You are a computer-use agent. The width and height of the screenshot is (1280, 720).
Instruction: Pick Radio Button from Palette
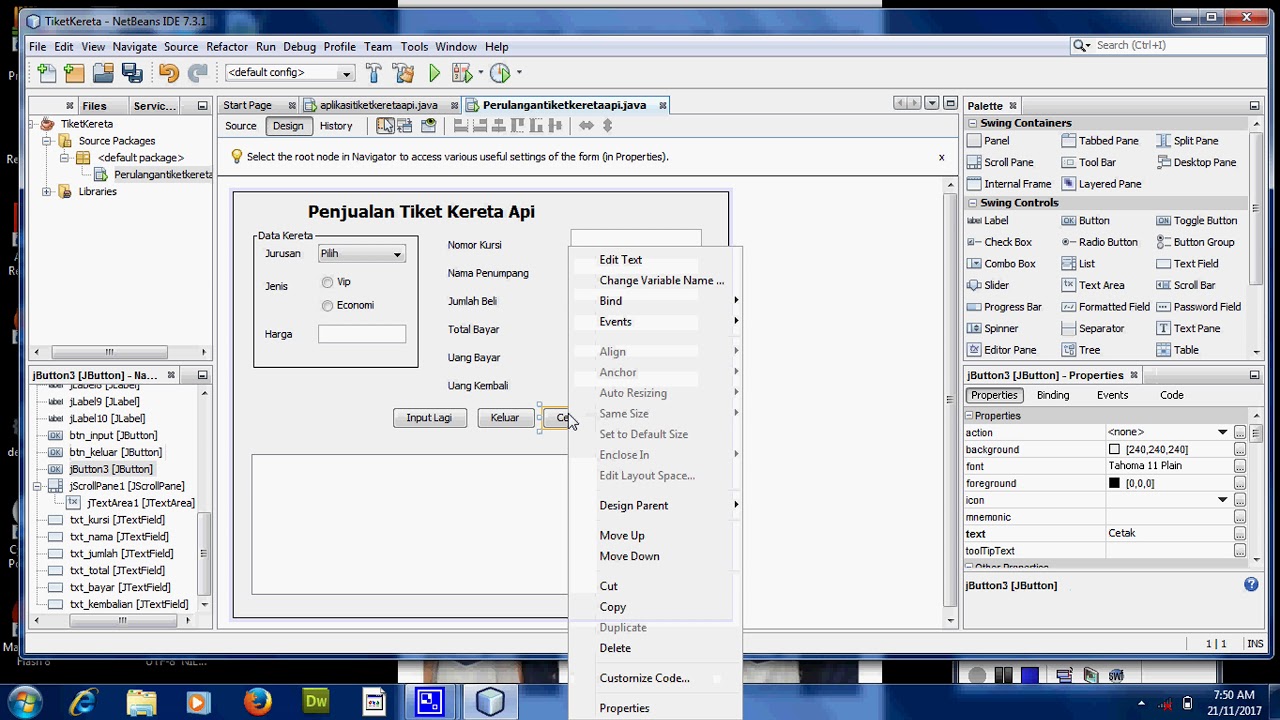(1100, 242)
